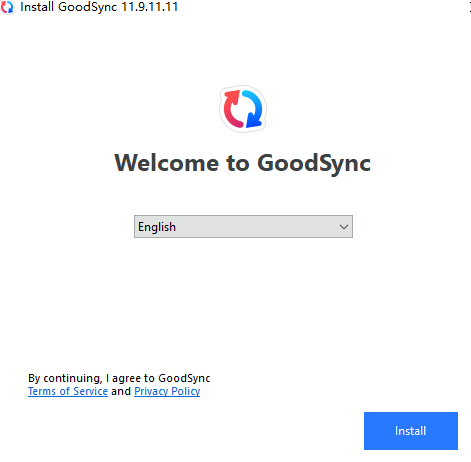Open the Privacy Policy link
The width and height of the screenshot is (471, 462).
pyautogui.click(x=167, y=391)
